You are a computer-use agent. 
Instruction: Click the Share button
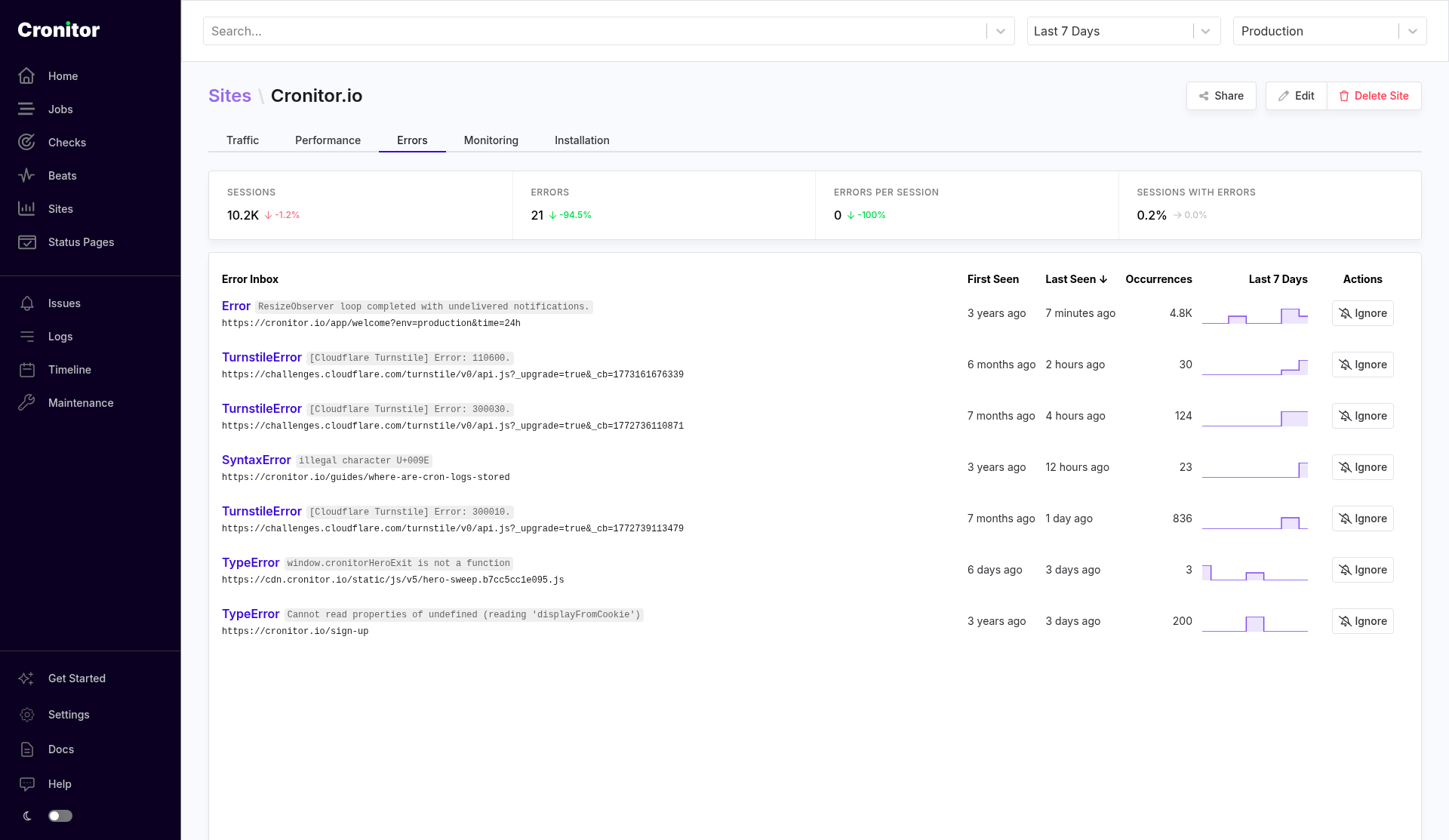click(x=1221, y=96)
